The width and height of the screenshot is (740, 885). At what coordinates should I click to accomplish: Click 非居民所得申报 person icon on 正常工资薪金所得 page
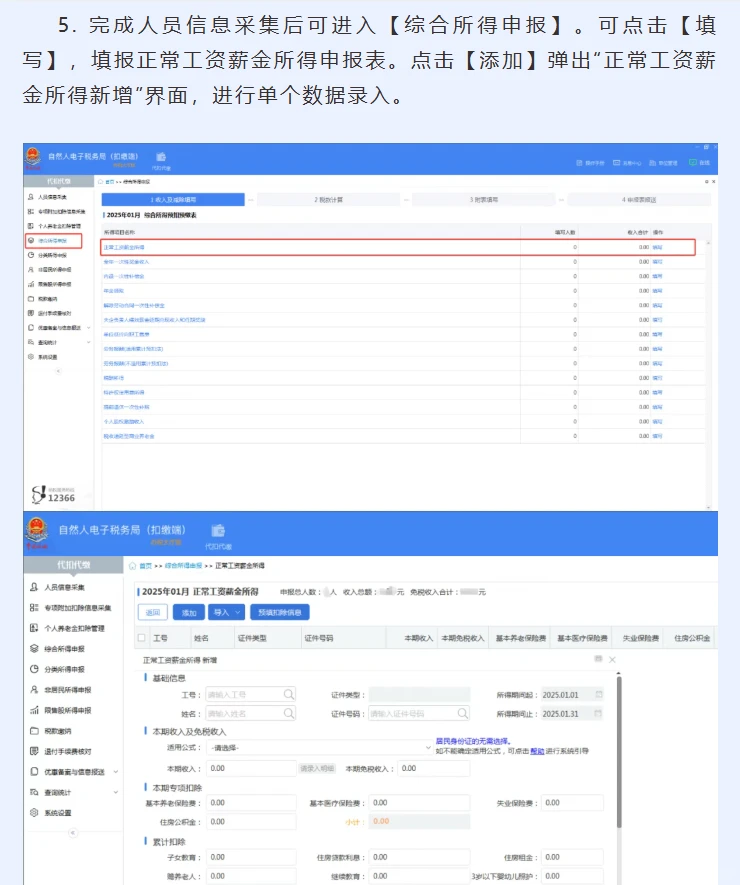click(34, 690)
